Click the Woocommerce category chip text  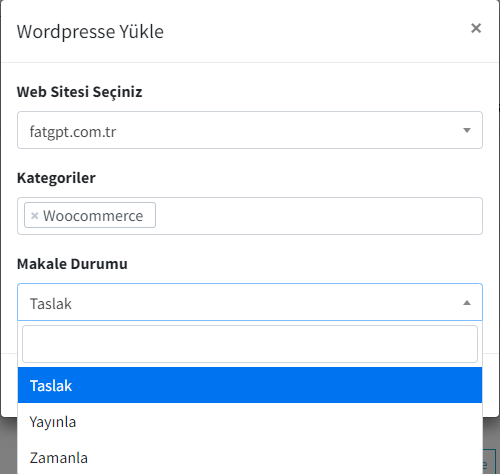tap(93, 216)
